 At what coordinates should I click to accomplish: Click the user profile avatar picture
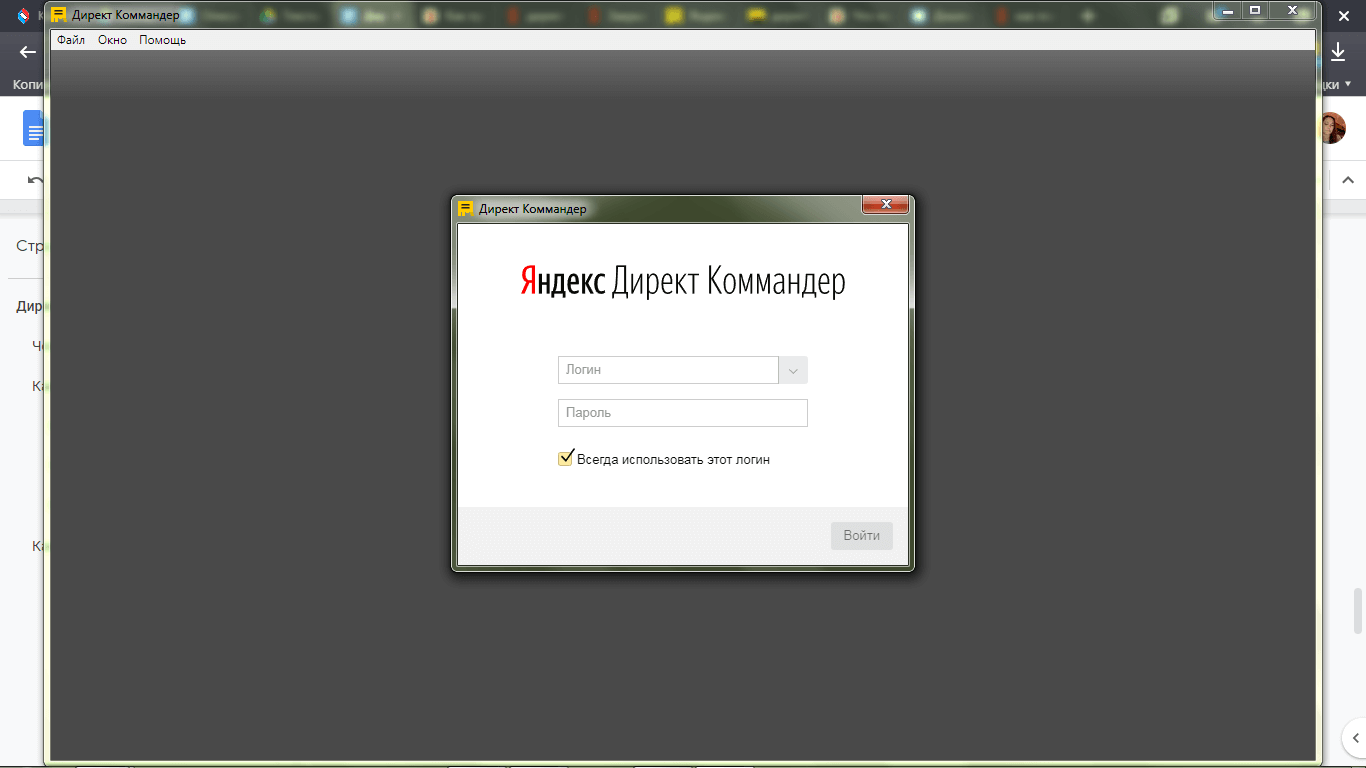coord(1334,127)
